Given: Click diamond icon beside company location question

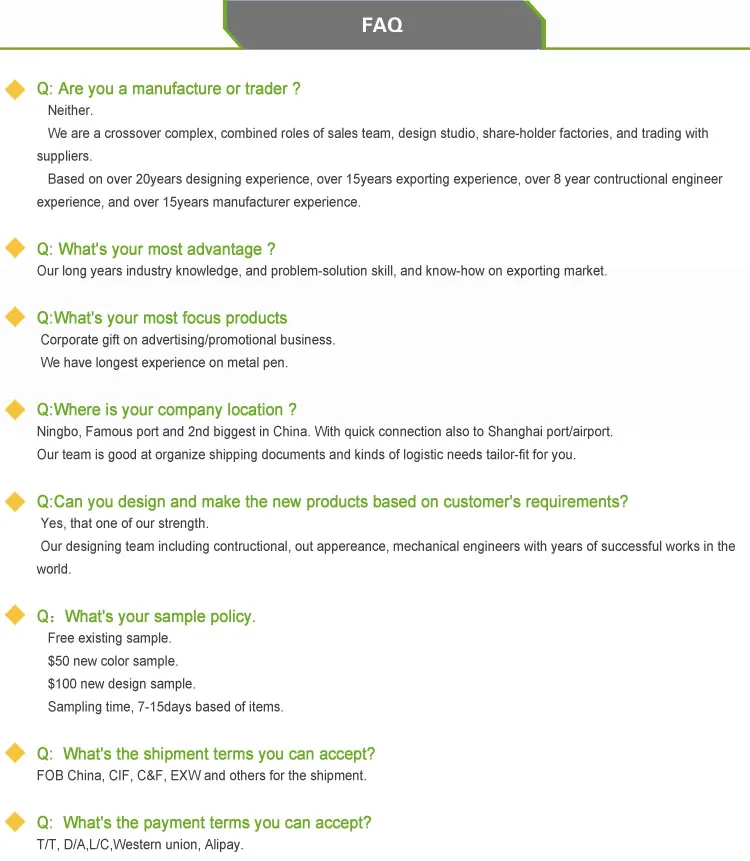Looking at the screenshot, I should (15, 409).
